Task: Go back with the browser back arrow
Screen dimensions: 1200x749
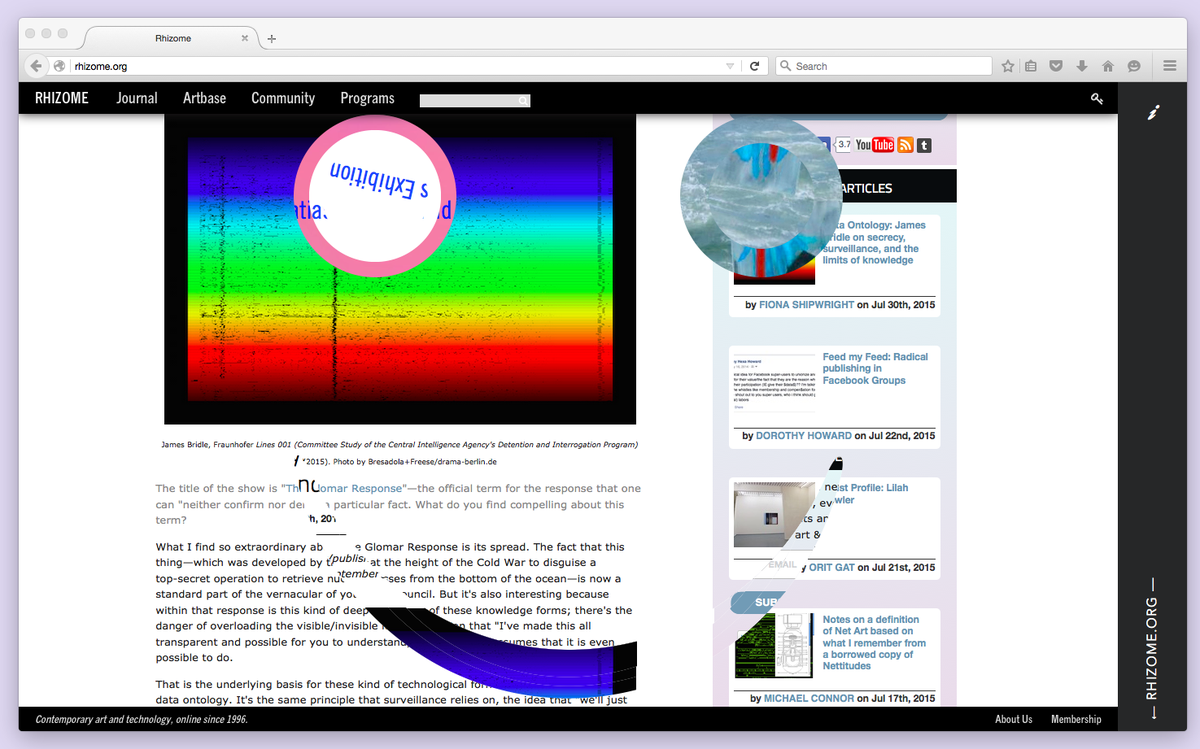Action: pyautogui.click(x=36, y=66)
